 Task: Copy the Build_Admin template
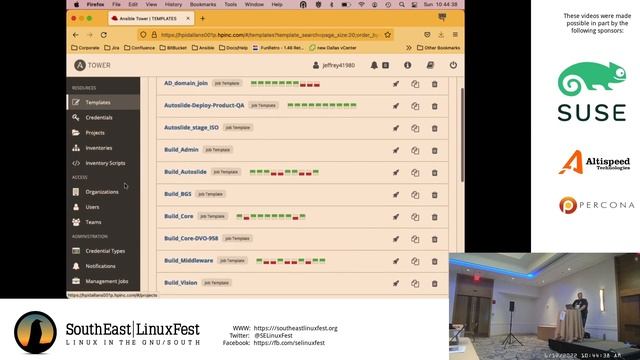pos(415,151)
